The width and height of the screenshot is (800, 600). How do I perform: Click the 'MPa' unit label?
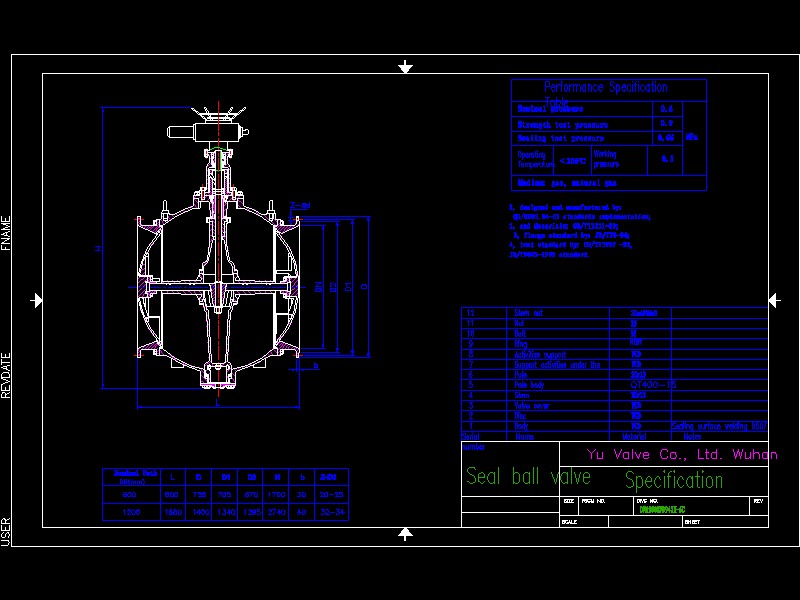691,137
